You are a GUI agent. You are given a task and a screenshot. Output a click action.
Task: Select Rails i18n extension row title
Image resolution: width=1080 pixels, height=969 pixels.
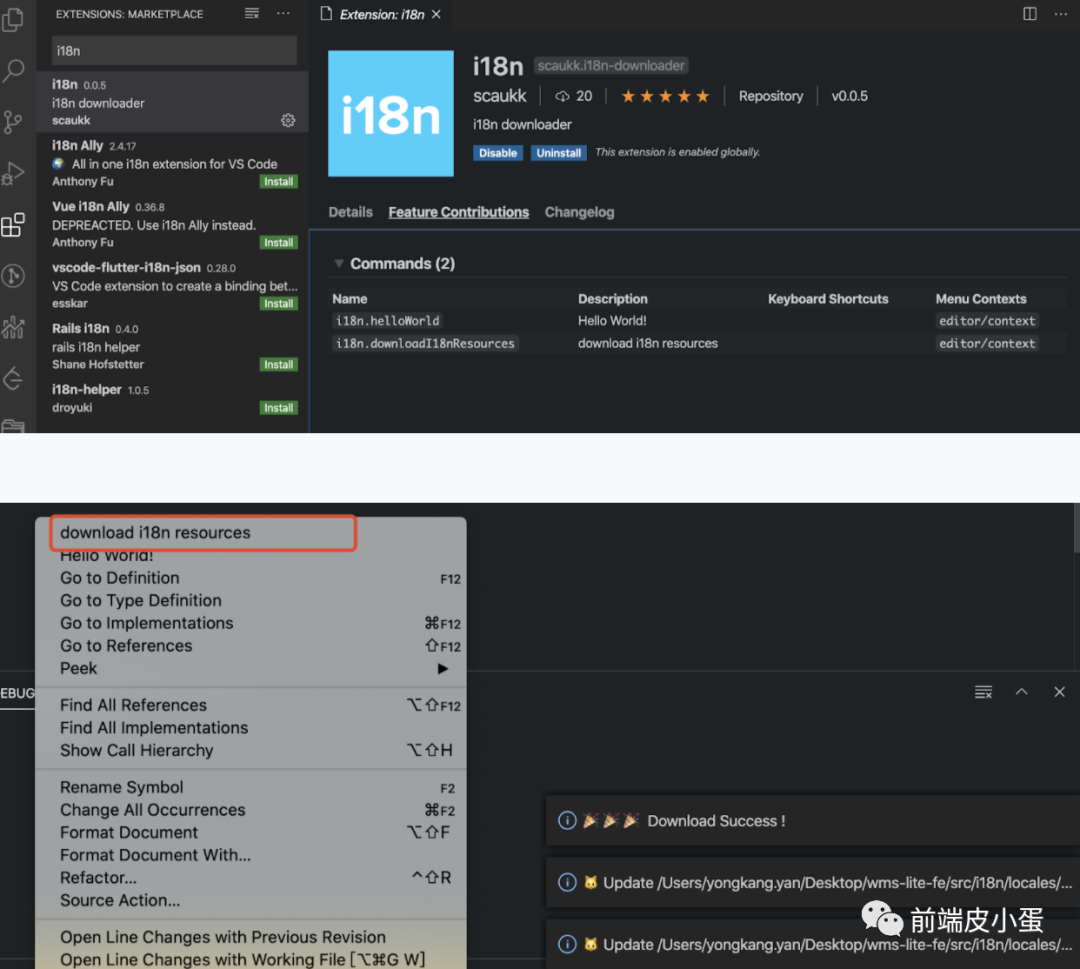tap(81, 329)
